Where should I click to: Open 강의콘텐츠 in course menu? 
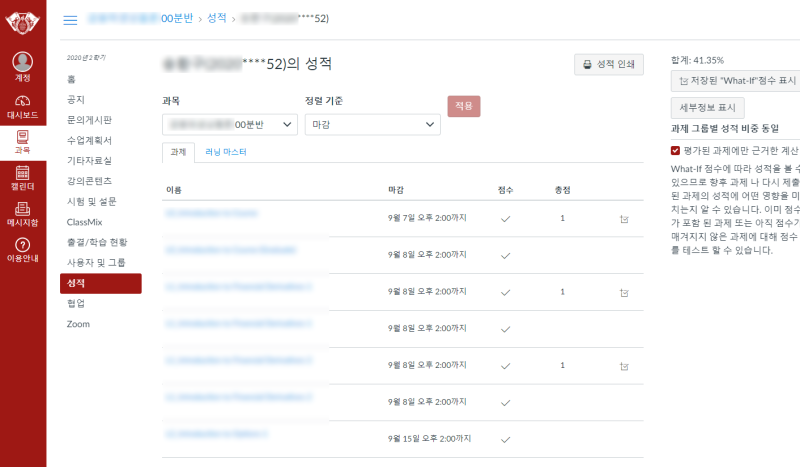coord(89,181)
